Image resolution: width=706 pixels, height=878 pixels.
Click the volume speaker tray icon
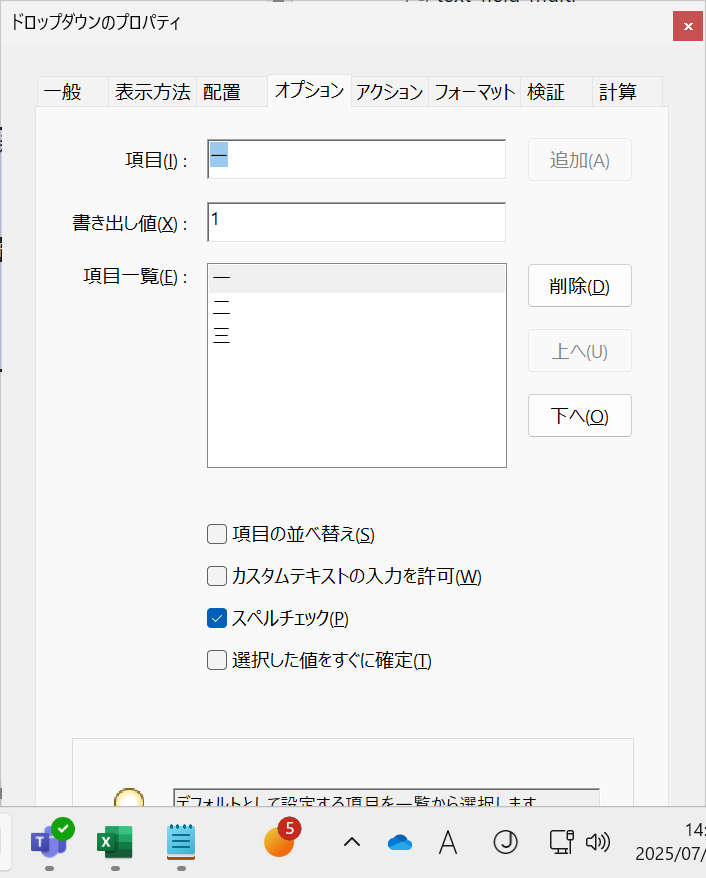(x=597, y=842)
